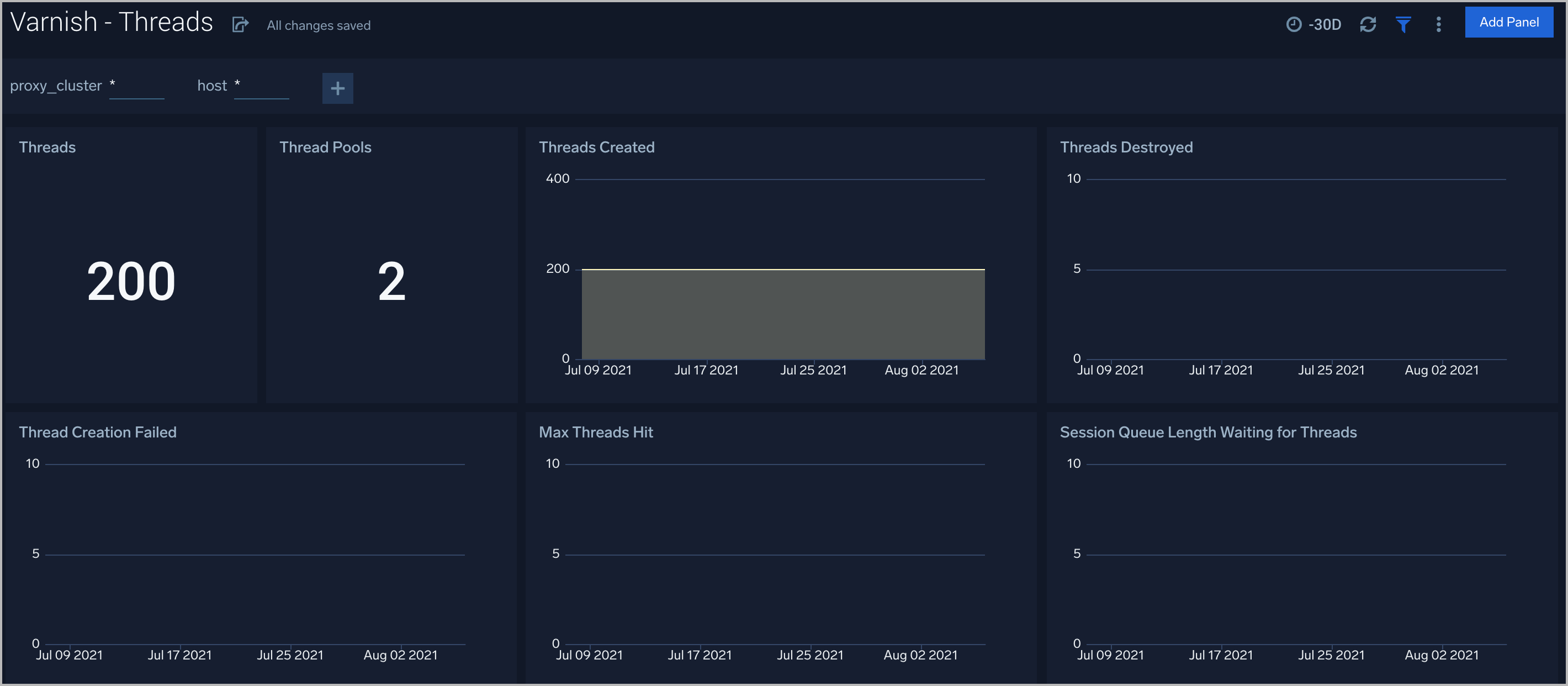Open the Threads Created panel title

[x=596, y=147]
